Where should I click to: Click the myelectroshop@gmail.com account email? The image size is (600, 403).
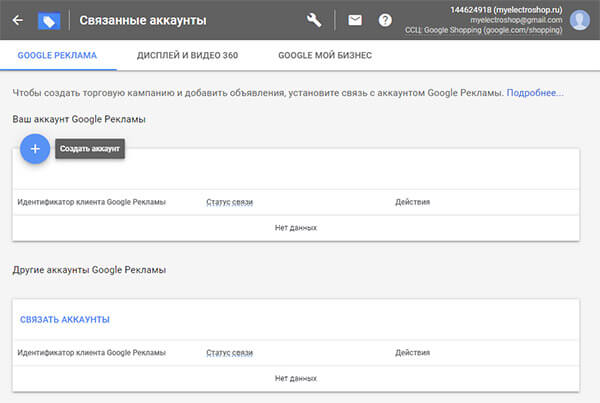click(513, 20)
